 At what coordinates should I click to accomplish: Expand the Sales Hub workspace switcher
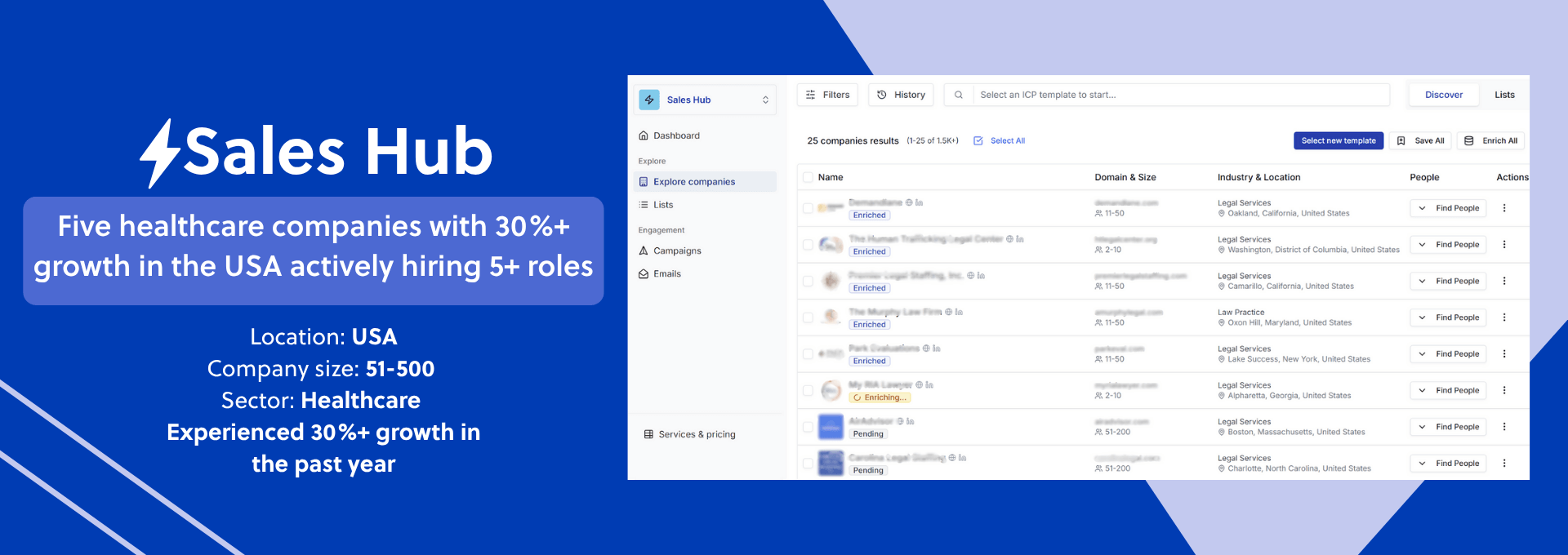click(765, 100)
